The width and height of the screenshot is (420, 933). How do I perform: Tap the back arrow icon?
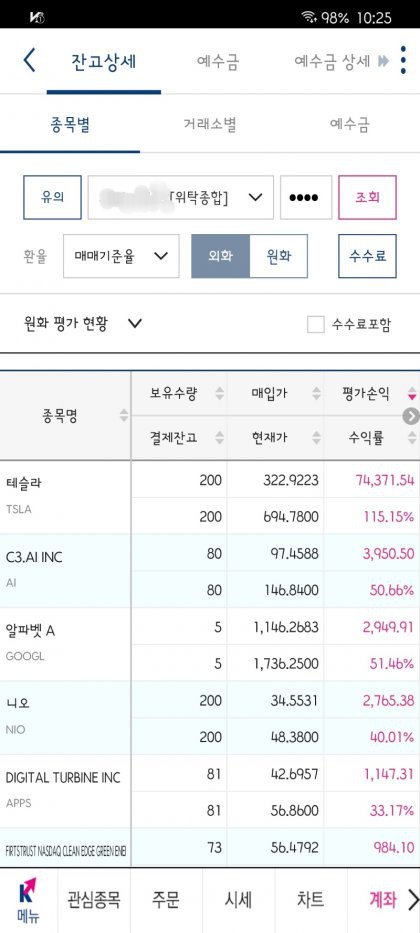click(x=29, y=61)
